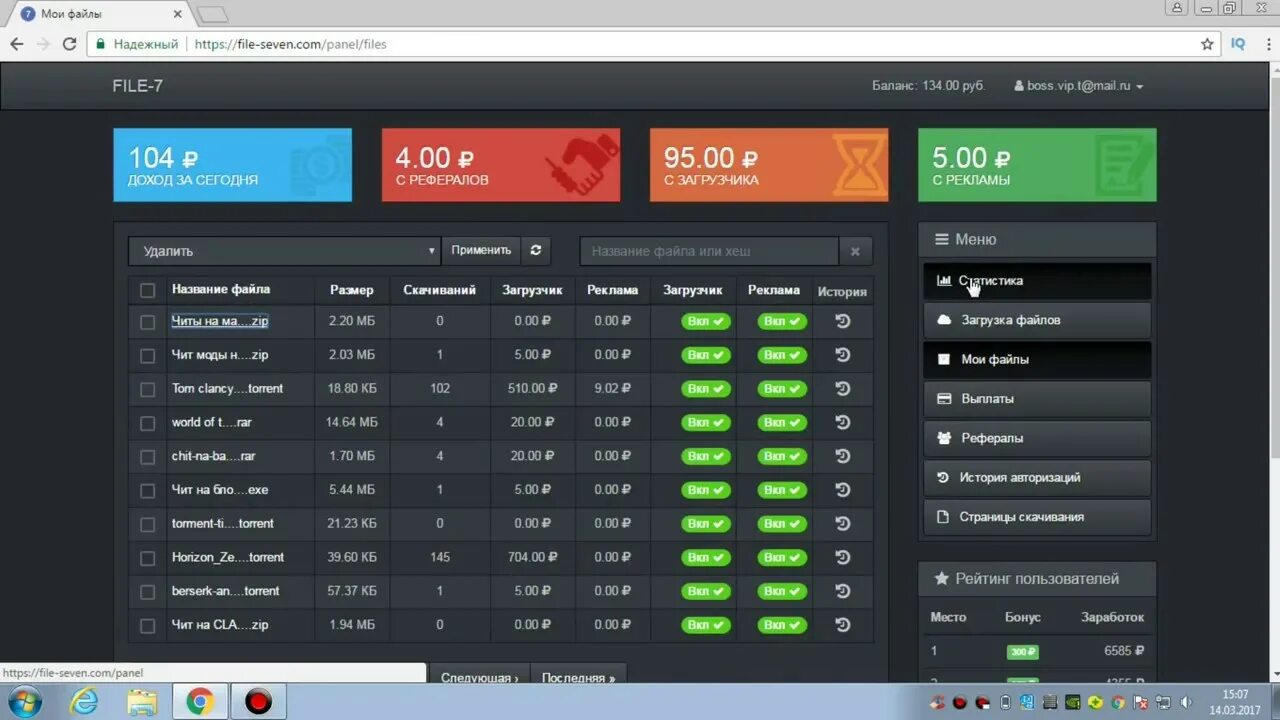The image size is (1280, 720).
Task: Open history for Horizon_Ze....torrent
Action: [x=842, y=557]
